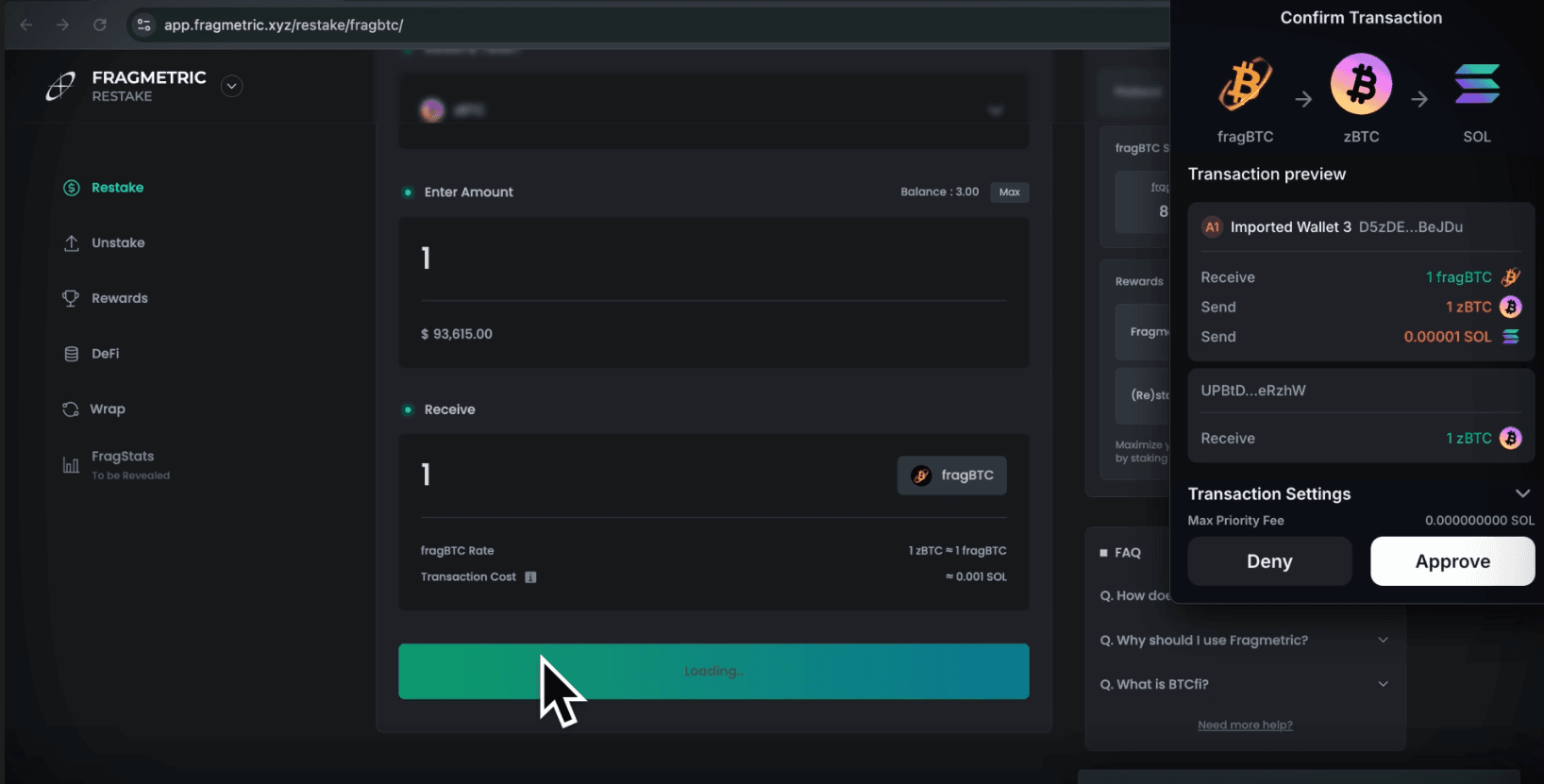Click the FragStats bar chart icon
This screenshot has height=784, width=1544.
point(71,464)
